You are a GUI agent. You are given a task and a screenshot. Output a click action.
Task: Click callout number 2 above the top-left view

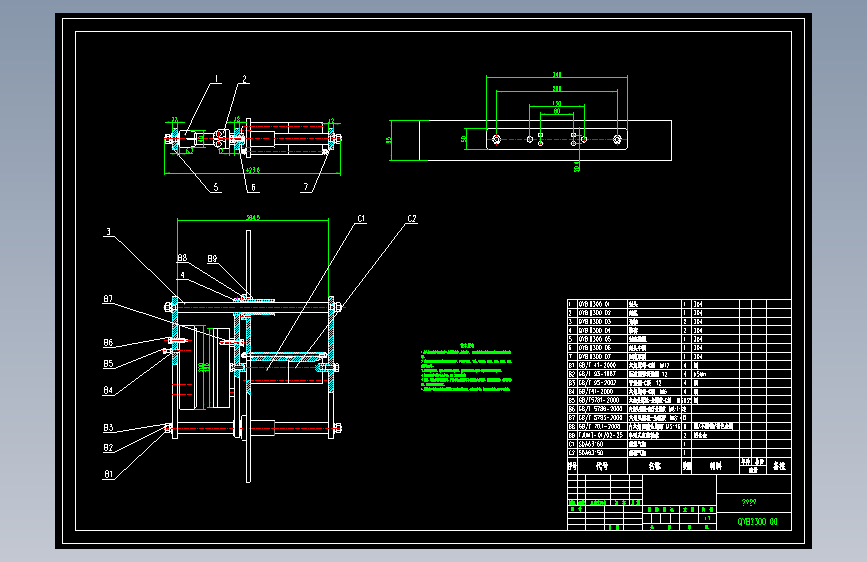pos(244,79)
